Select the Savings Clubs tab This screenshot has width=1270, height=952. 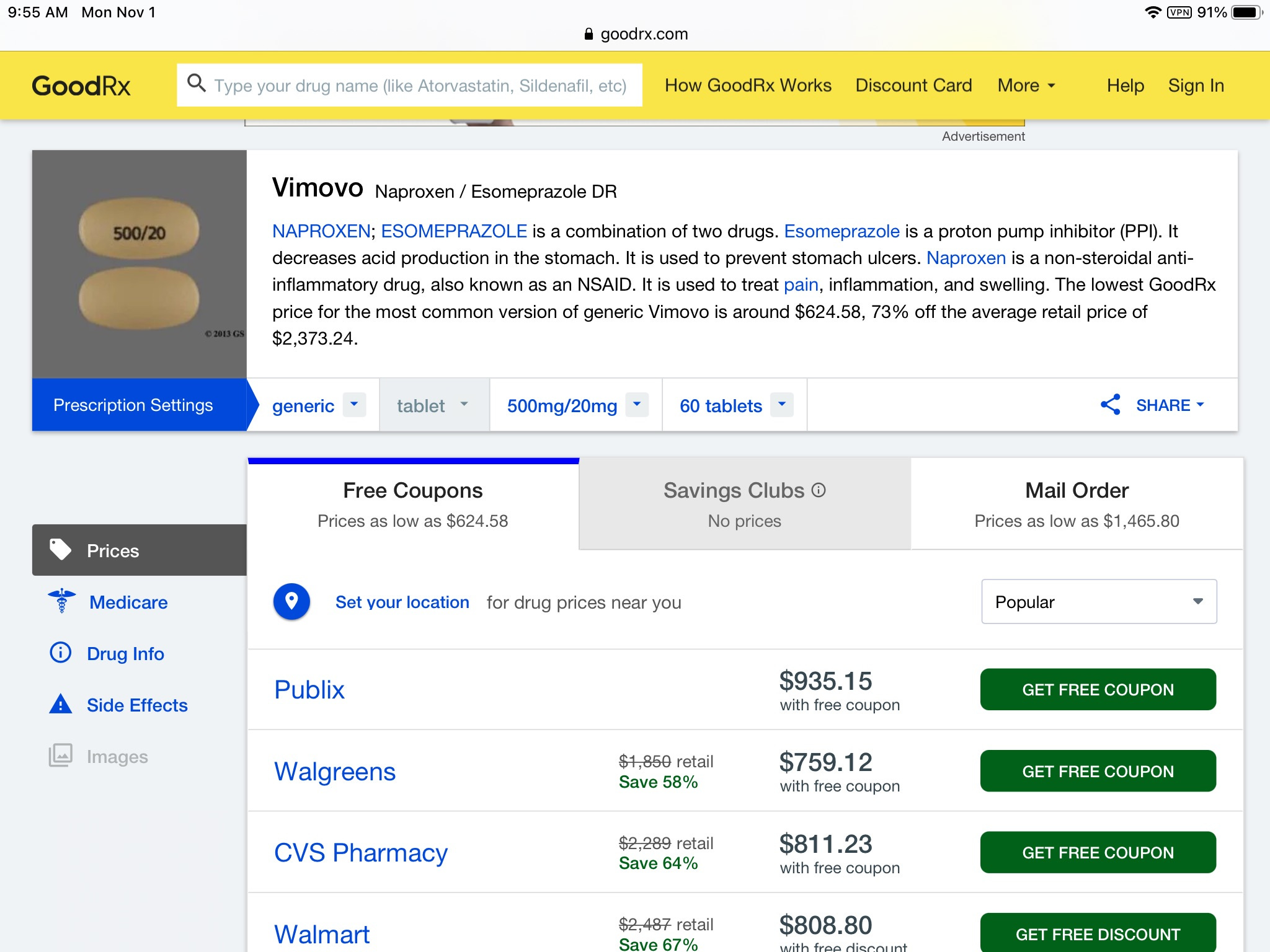coord(745,504)
